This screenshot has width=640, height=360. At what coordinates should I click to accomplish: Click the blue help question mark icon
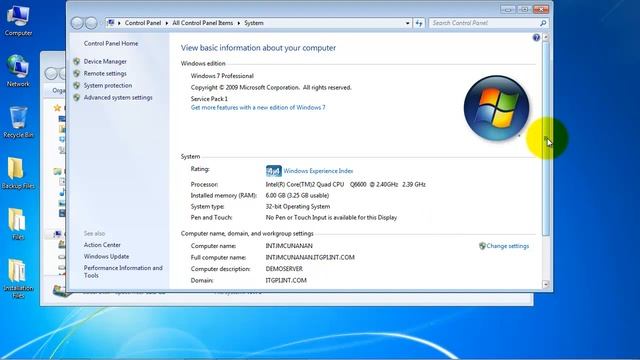[x=536, y=38]
